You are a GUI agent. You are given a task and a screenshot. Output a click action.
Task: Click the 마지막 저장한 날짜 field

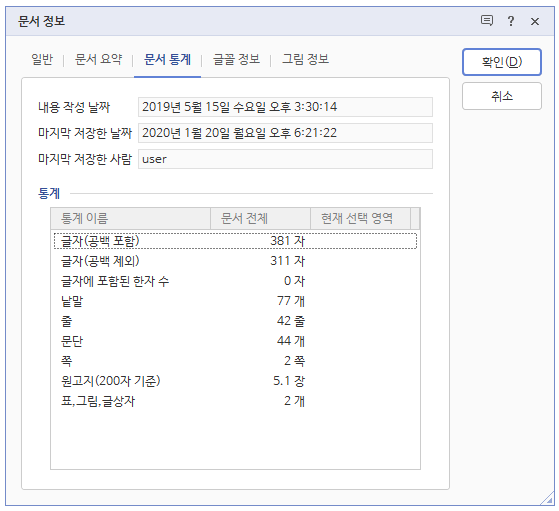coord(285,133)
